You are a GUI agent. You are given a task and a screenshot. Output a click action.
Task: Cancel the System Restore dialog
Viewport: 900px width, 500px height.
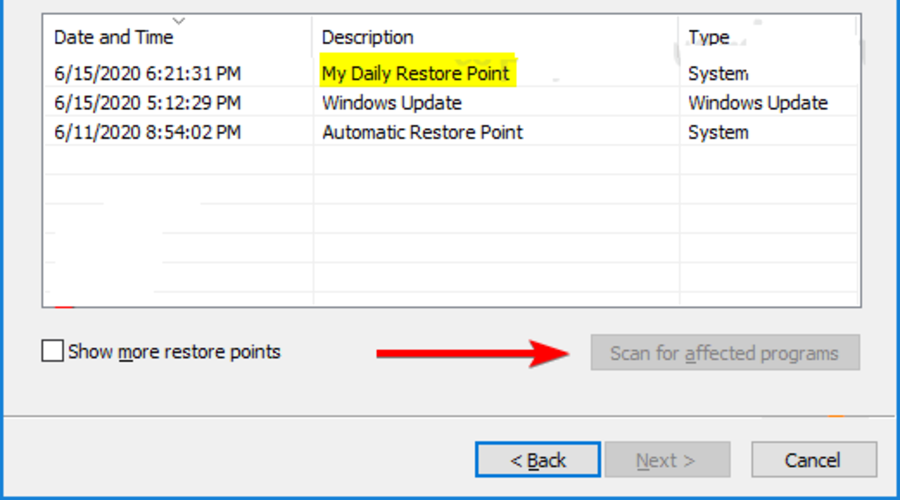pos(814,459)
